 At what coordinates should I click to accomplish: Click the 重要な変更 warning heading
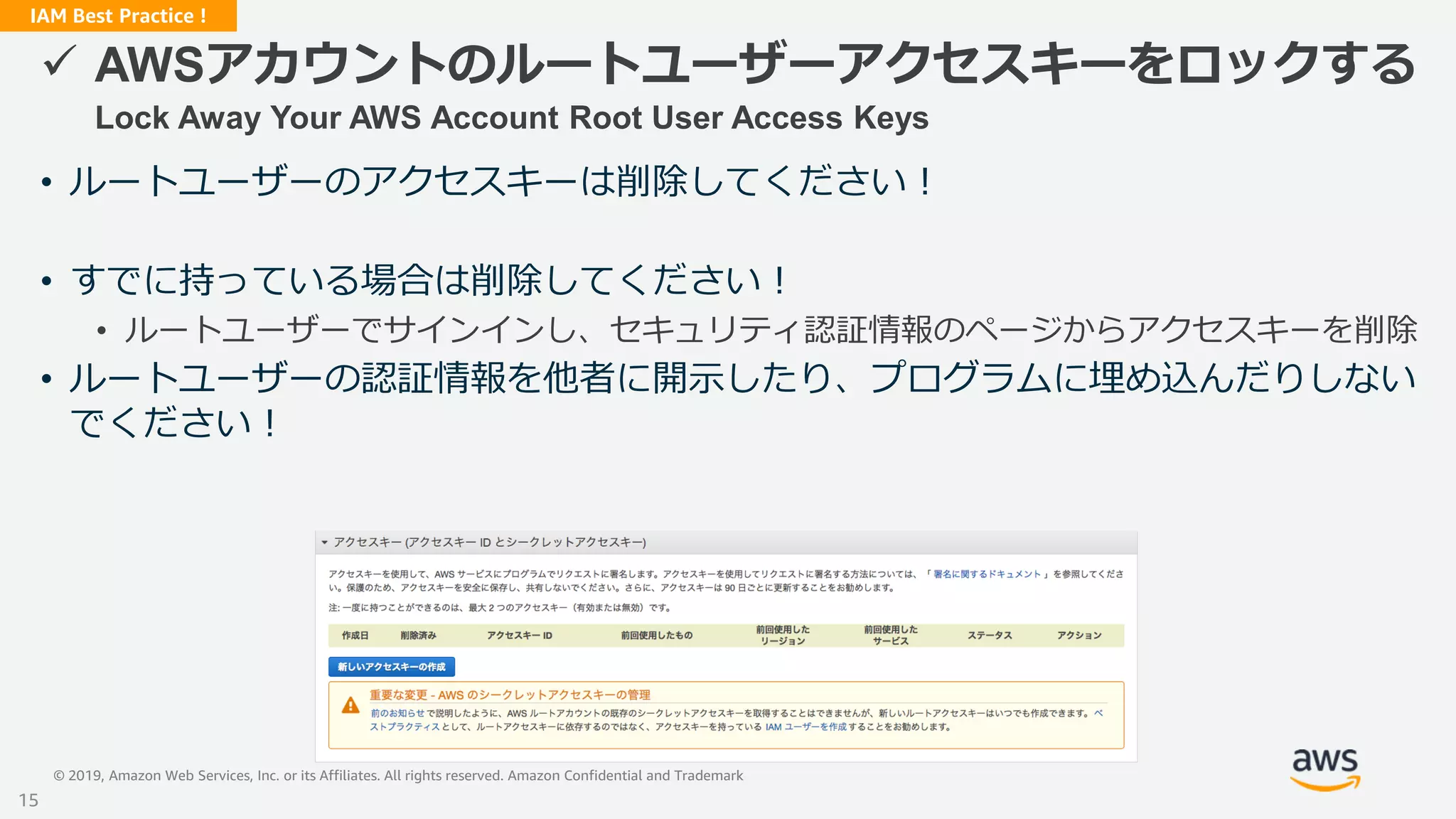510,695
